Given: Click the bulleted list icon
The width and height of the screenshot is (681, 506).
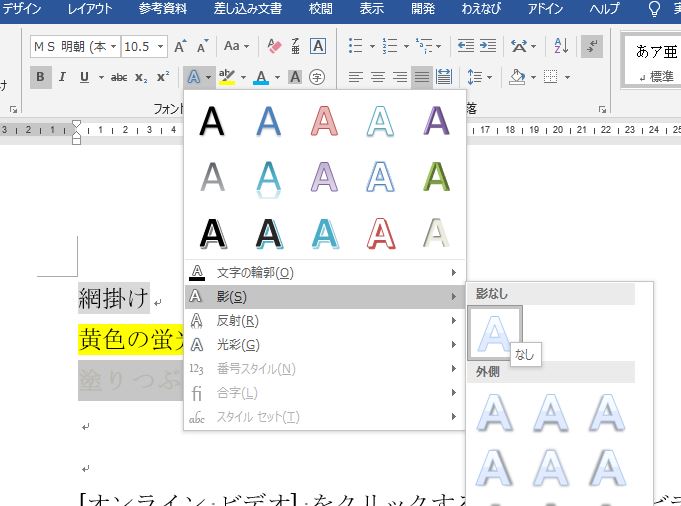Looking at the screenshot, I should (356, 46).
